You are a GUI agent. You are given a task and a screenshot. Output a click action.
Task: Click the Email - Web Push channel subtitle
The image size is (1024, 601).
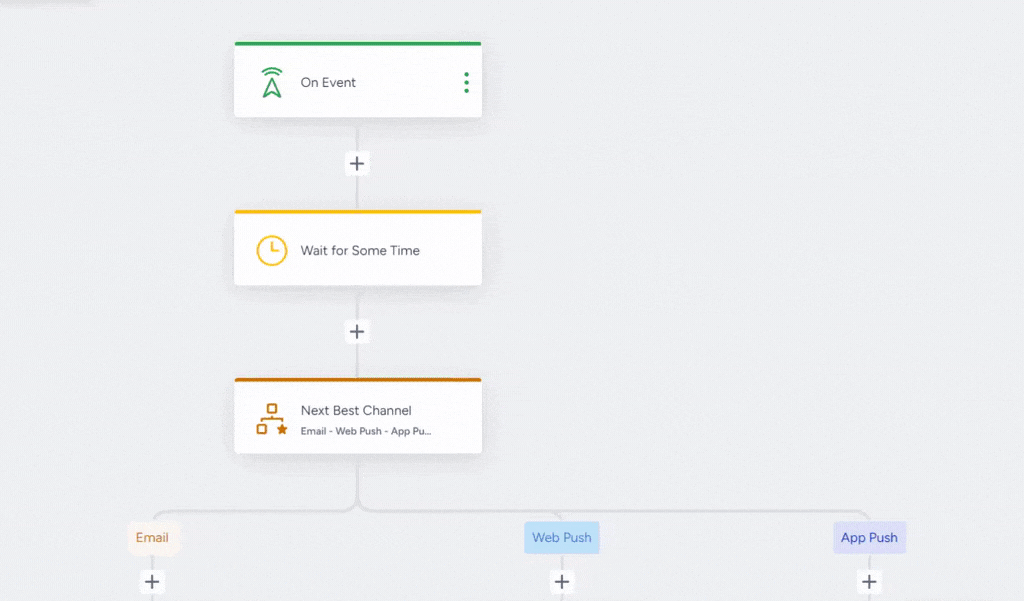click(366, 431)
